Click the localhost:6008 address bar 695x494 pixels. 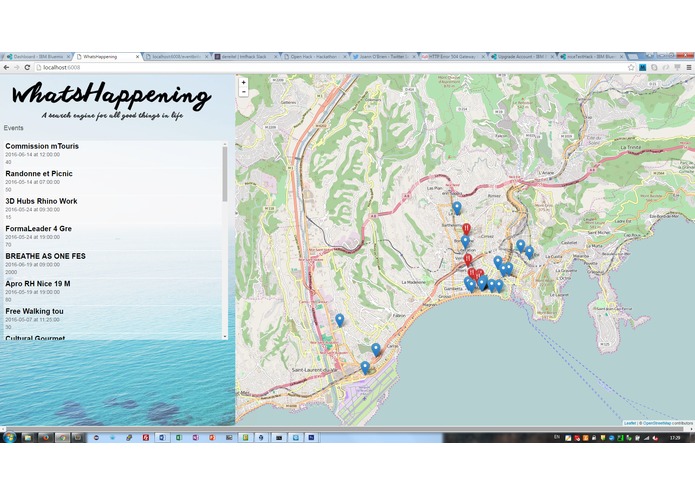click(x=328, y=67)
